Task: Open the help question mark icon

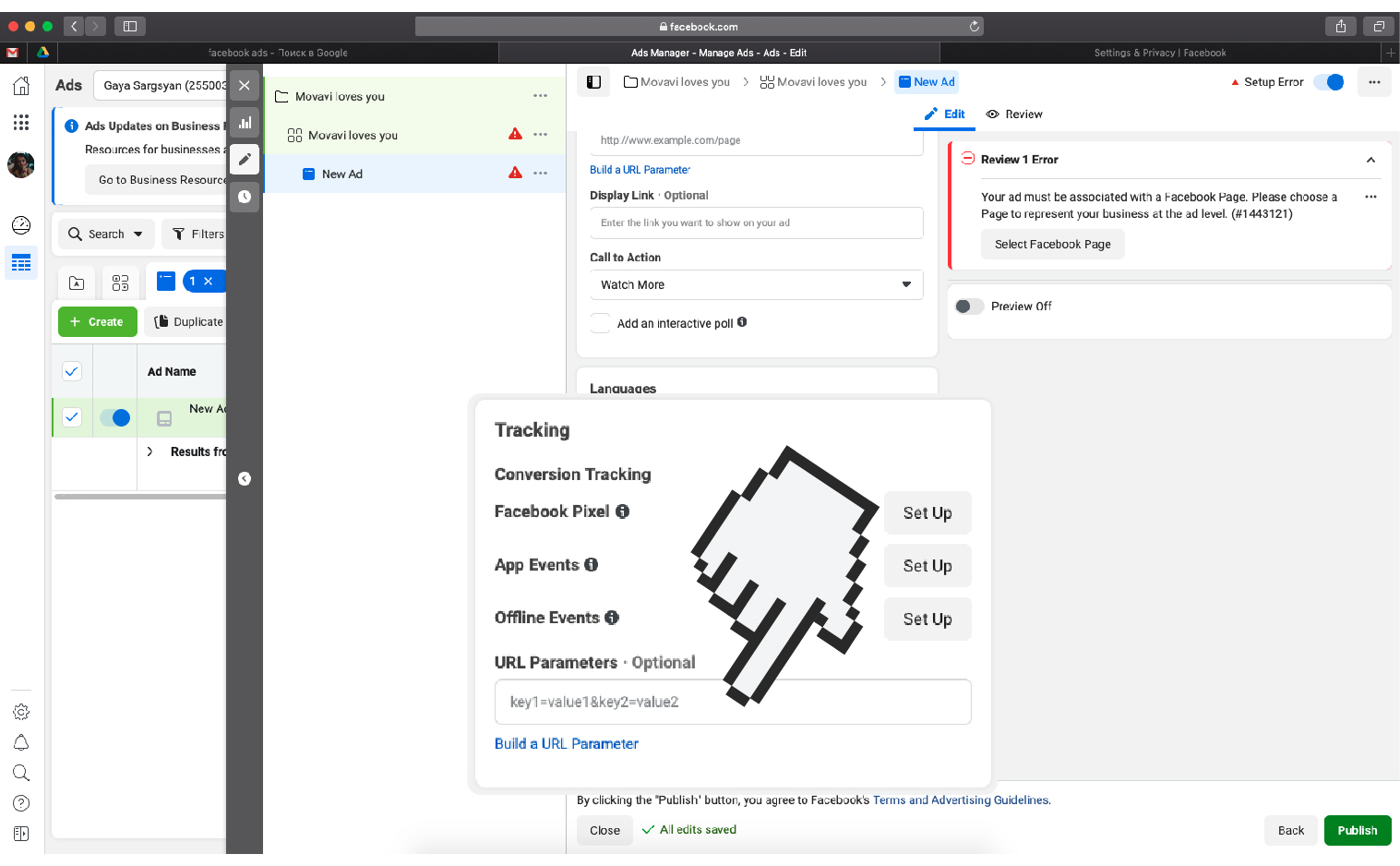Action: (x=21, y=803)
